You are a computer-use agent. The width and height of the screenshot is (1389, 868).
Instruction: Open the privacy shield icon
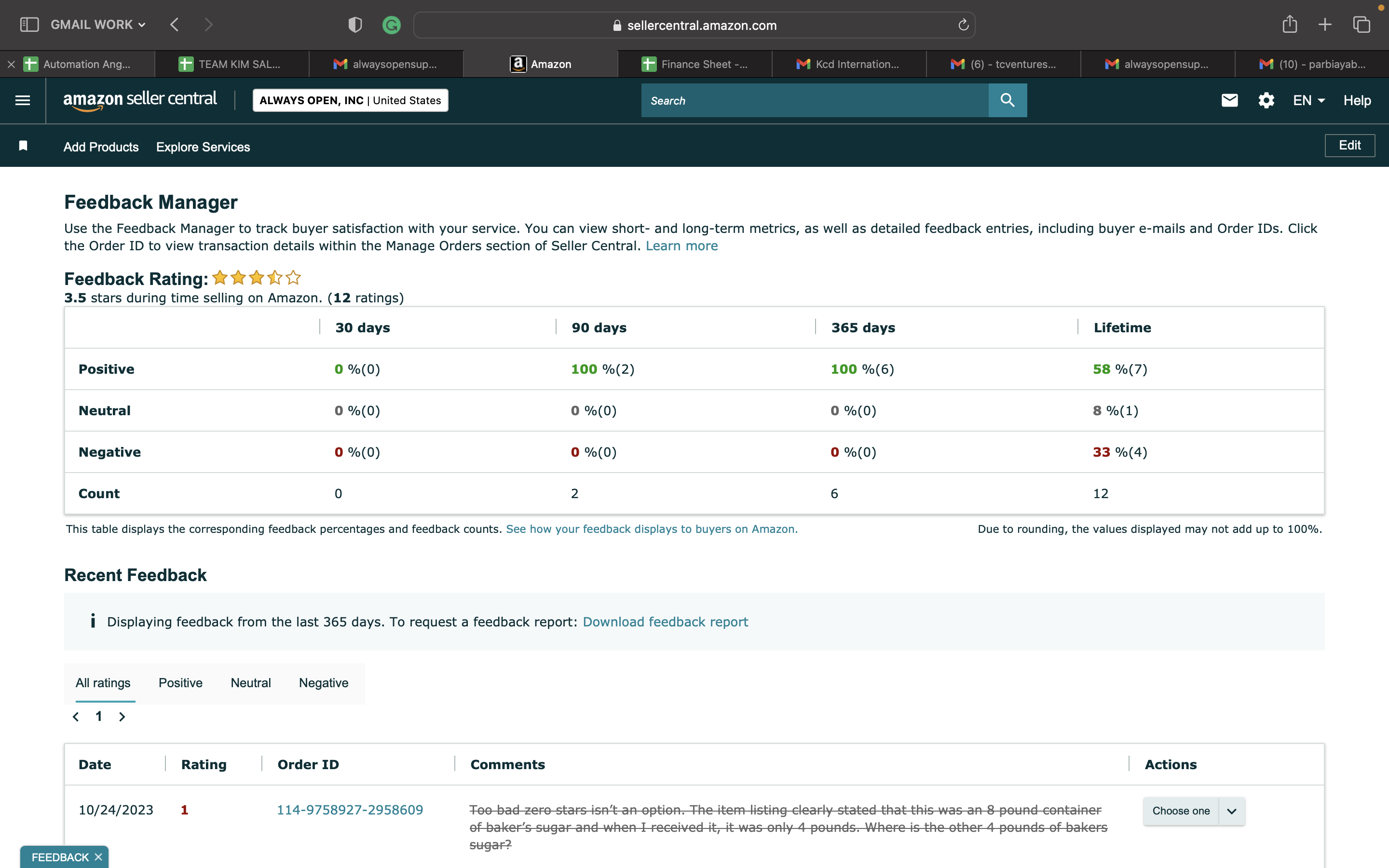pyautogui.click(x=355, y=25)
